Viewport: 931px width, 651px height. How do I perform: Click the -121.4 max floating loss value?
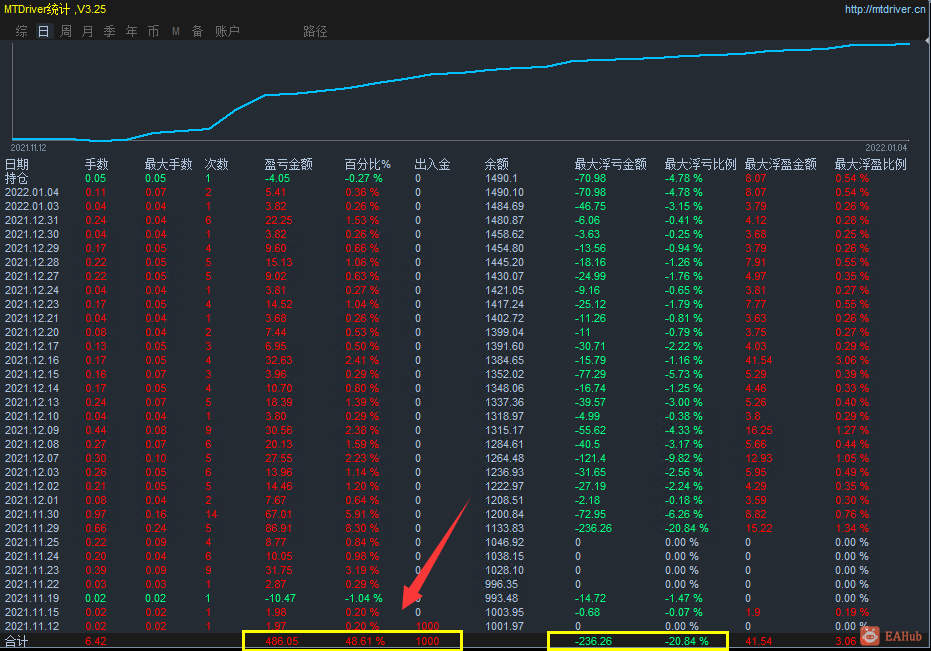tap(590, 459)
